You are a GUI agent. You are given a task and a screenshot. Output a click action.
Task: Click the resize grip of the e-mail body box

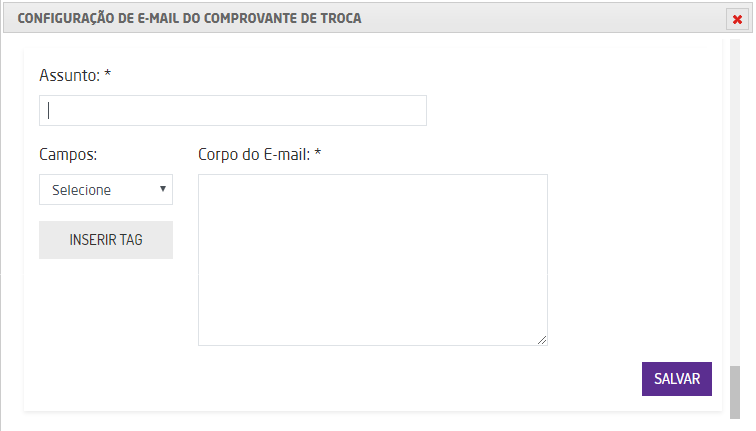(542, 340)
